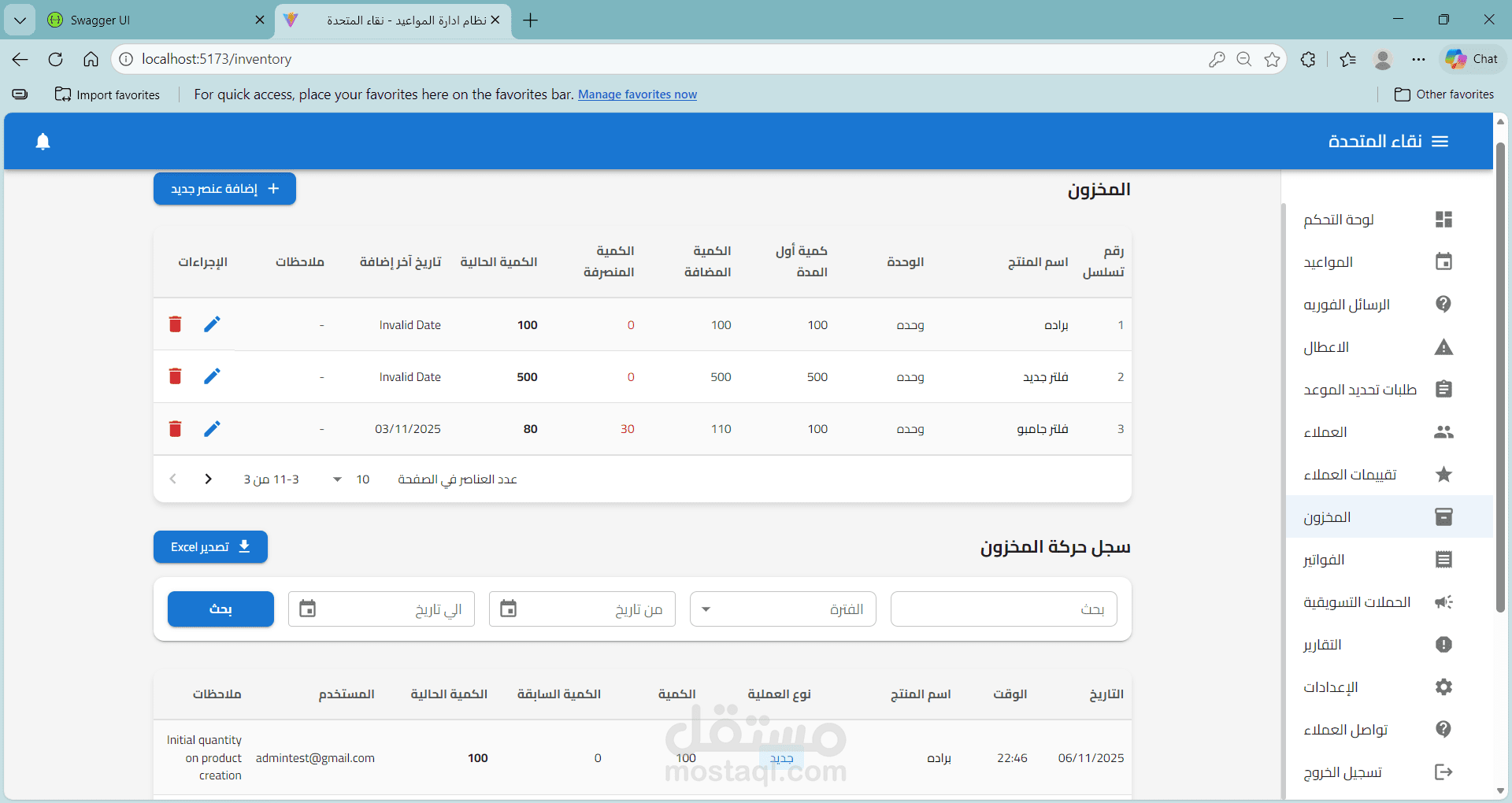Edit the فلتر جامبو inventory row
This screenshot has width=1512, height=803.
point(212,428)
